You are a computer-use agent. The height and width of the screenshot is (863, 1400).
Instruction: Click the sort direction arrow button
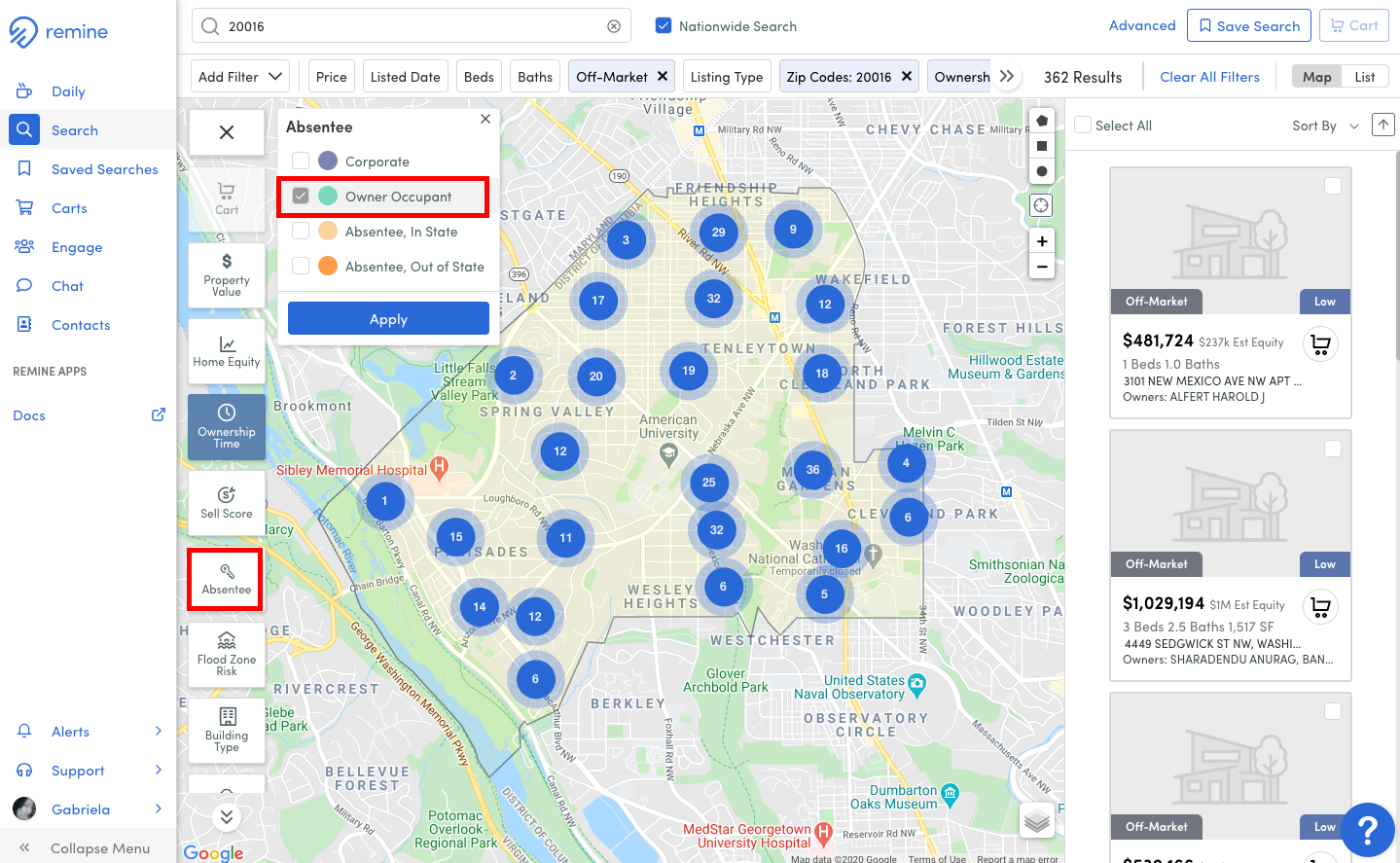1382,125
